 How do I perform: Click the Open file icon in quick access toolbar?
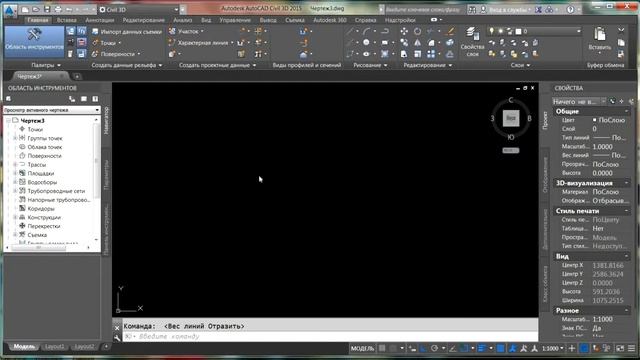(x=36, y=9)
